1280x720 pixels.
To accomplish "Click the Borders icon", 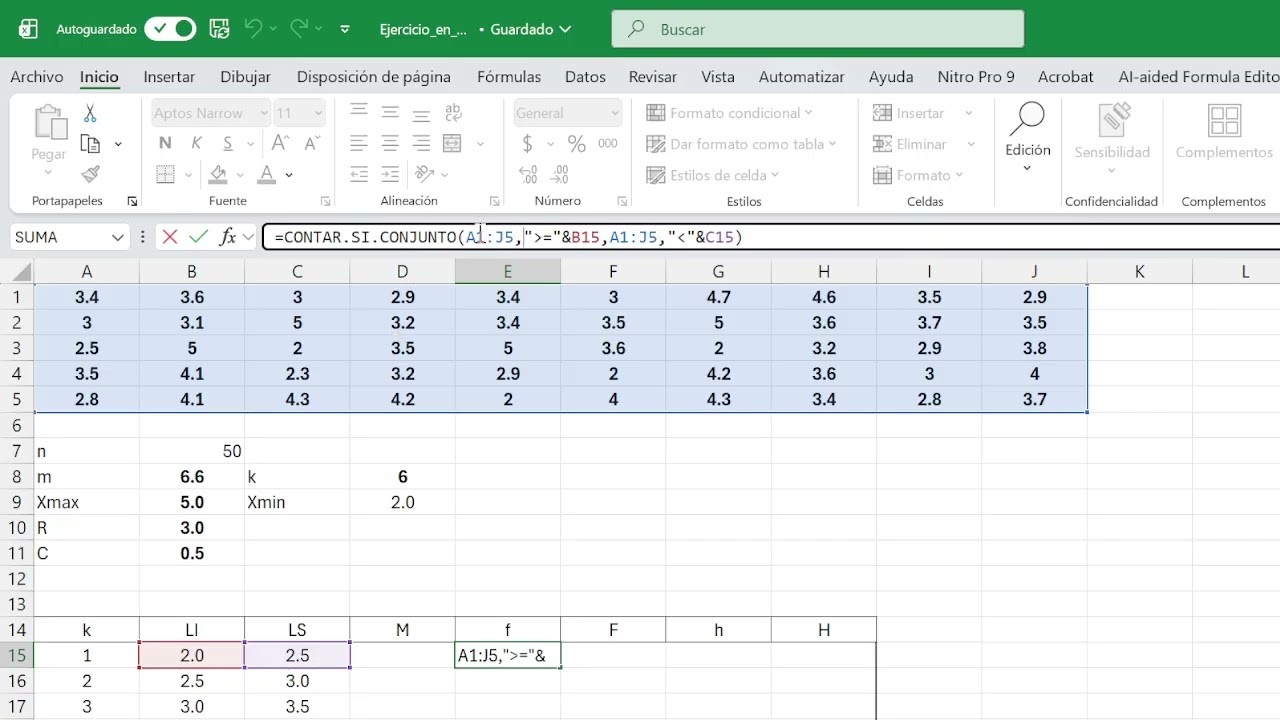I will point(166,175).
